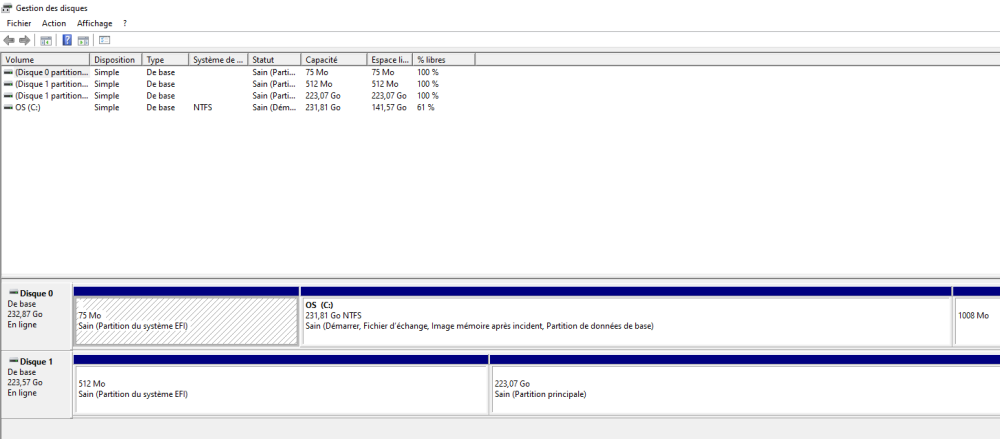Click the Disque 0 disk icon in the lower pane
Viewport: 1000px width, 439px height.
click(13, 293)
